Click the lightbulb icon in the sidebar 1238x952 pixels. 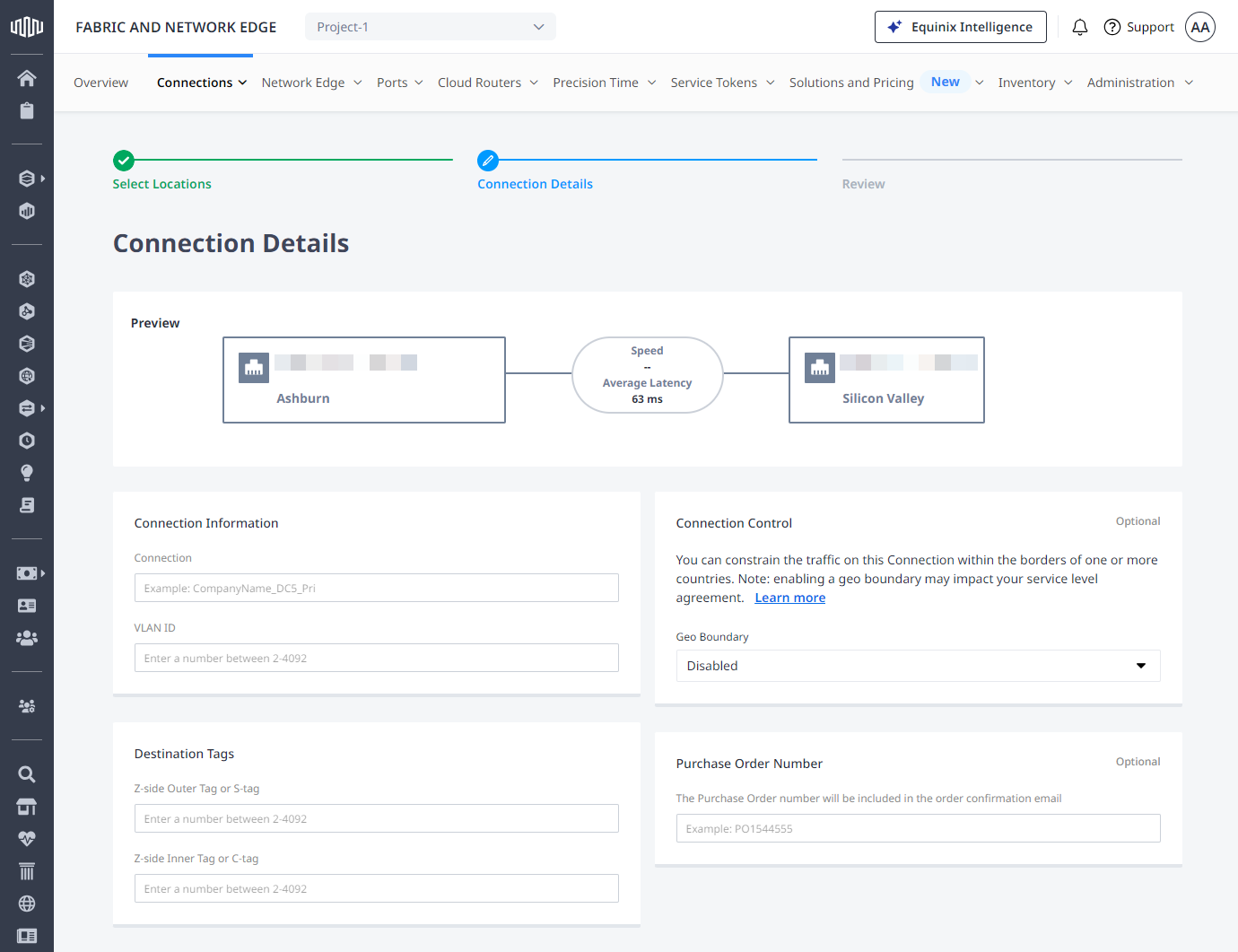click(27, 473)
